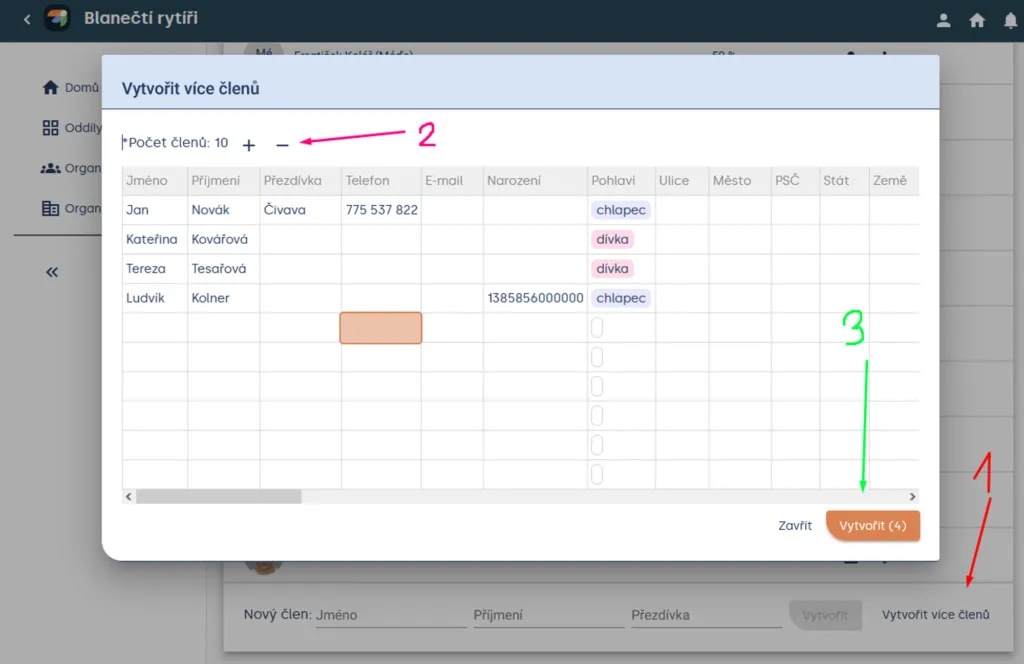Focus the Jméno field for new member
1024x664 pixels.
[x=391, y=615]
